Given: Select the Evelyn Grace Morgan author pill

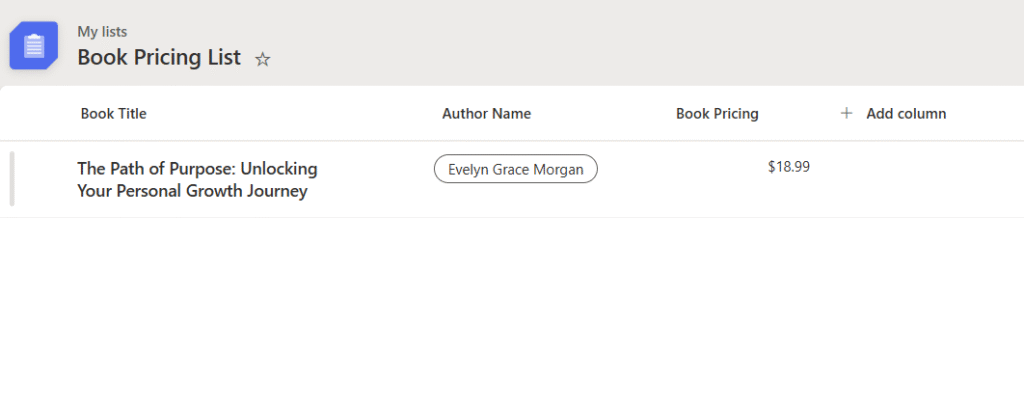Looking at the screenshot, I should tap(515, 169).
